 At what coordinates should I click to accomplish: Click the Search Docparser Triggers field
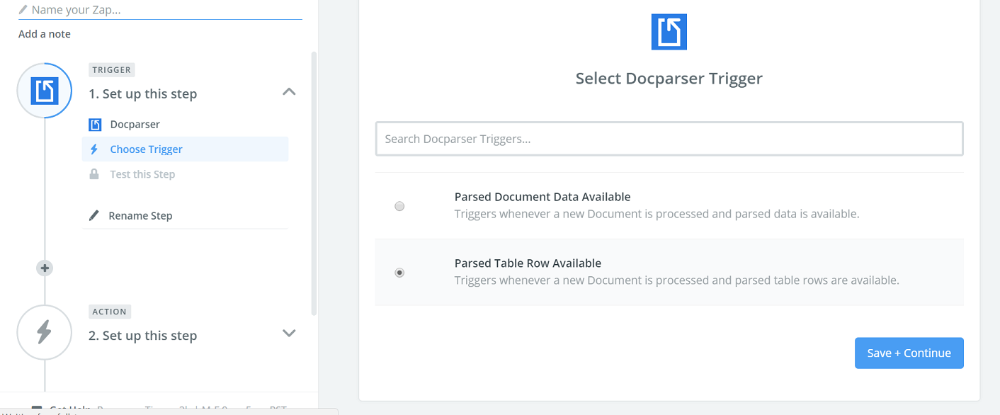(669, 138)
